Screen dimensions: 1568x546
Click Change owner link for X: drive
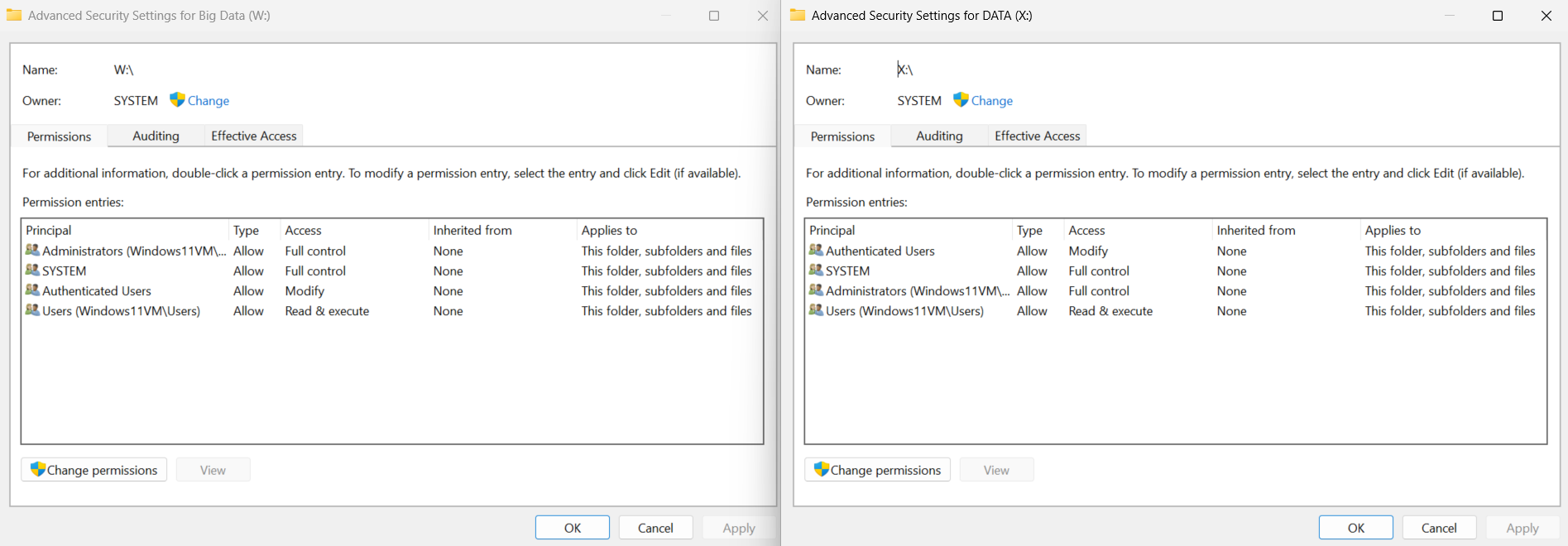(992, 101)
